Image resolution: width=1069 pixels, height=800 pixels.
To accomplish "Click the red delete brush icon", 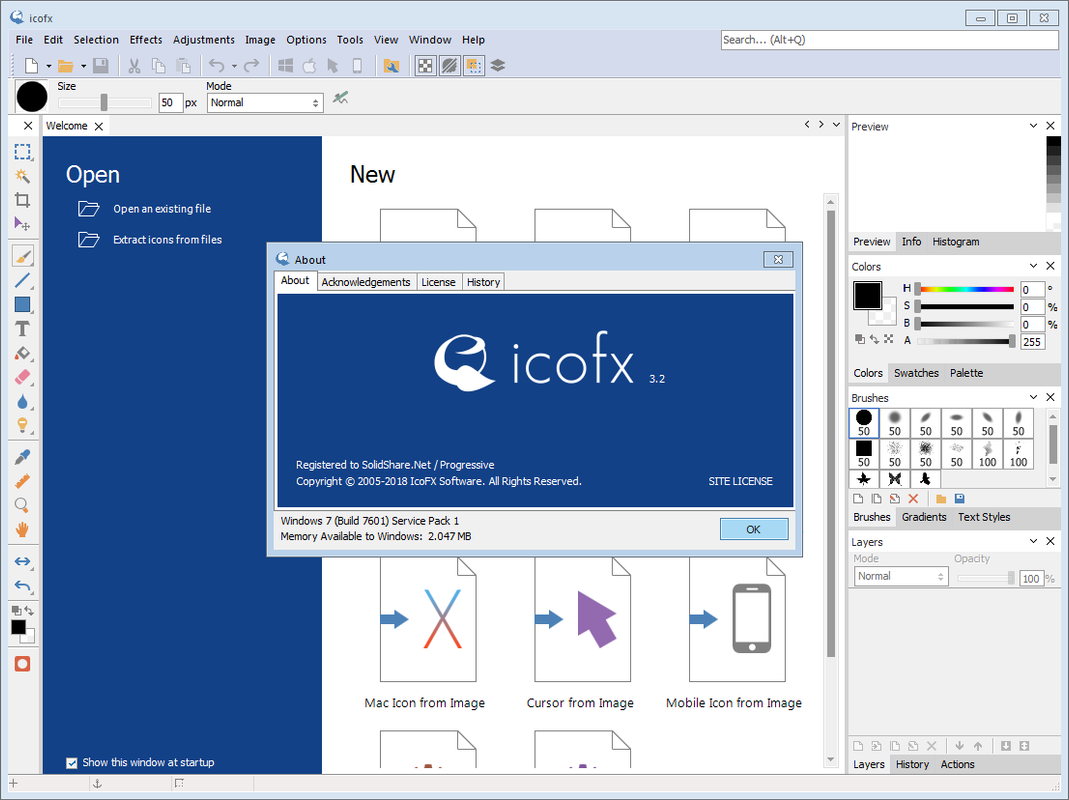I will (914, 499).
